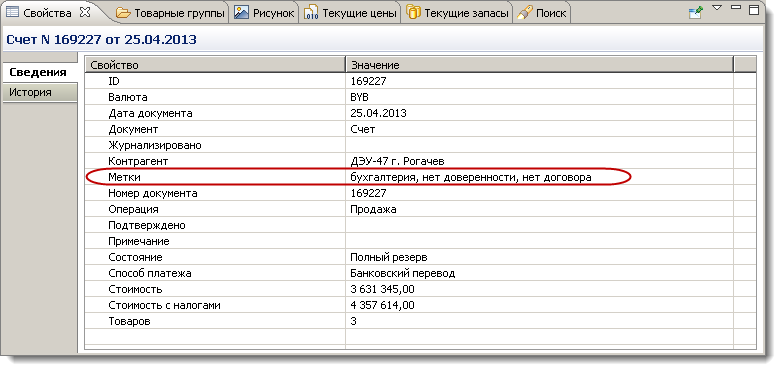Select the Контрагент property row
The width and height of the screenshot is (781, 371).
pos(420,161)
